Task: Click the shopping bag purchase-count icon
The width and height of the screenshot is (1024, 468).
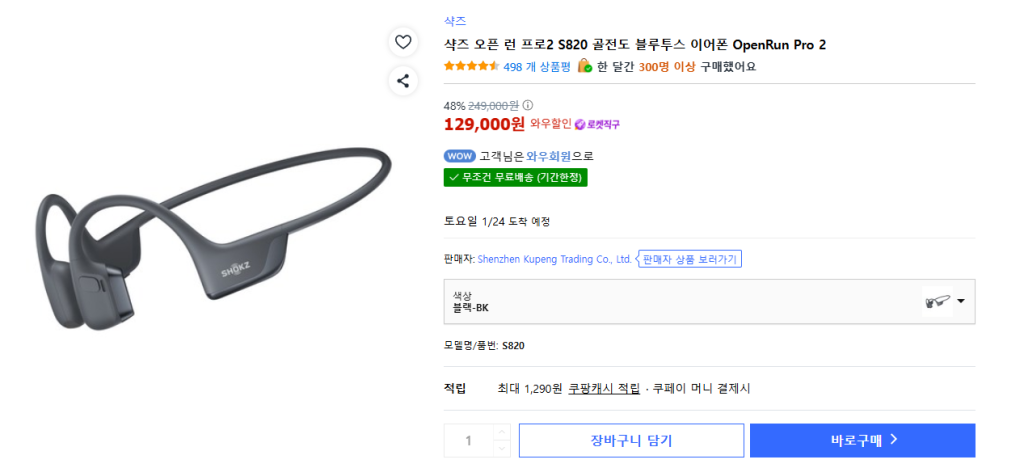Action: (584, 66)
